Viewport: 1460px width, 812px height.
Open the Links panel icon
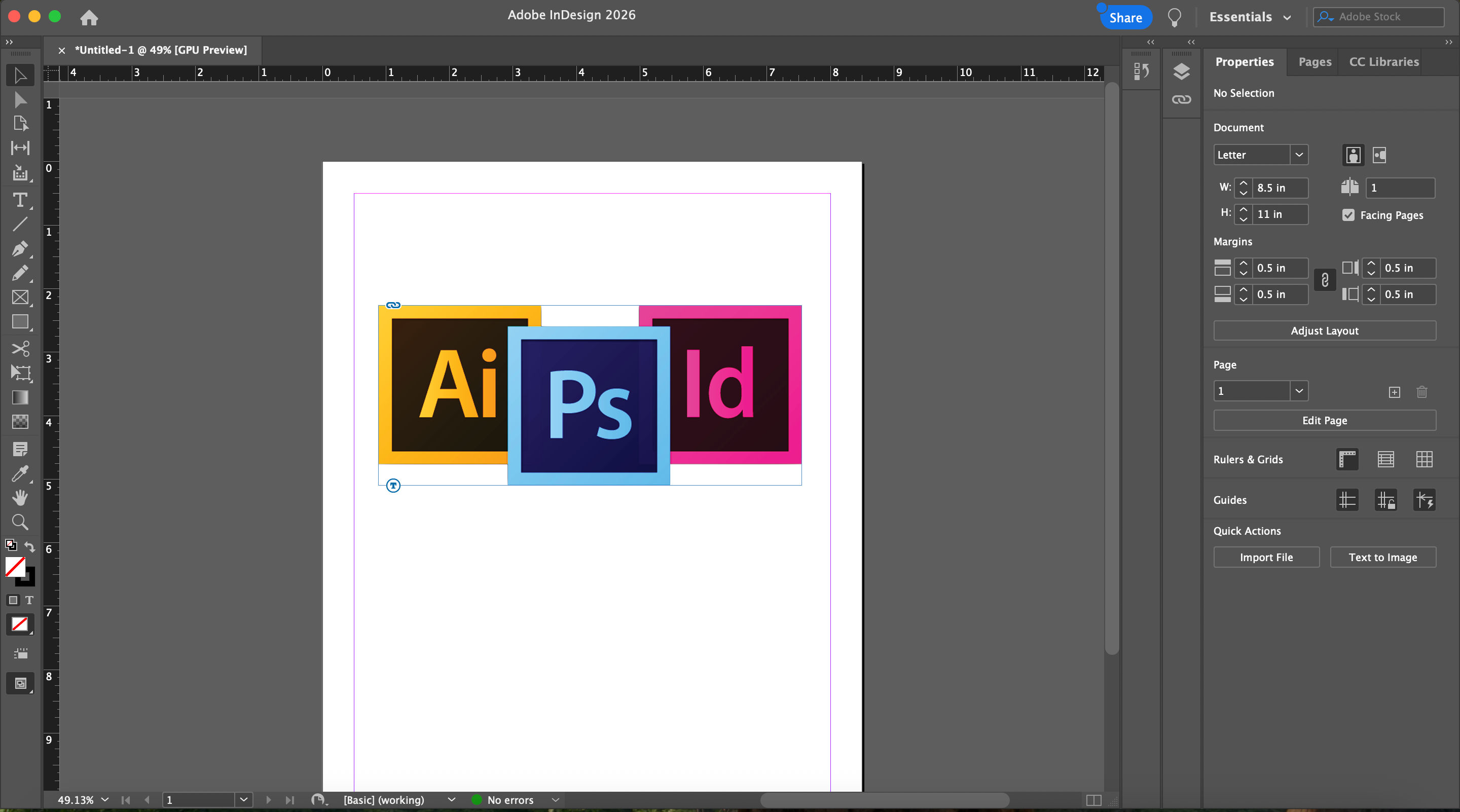pos(1181,100)
